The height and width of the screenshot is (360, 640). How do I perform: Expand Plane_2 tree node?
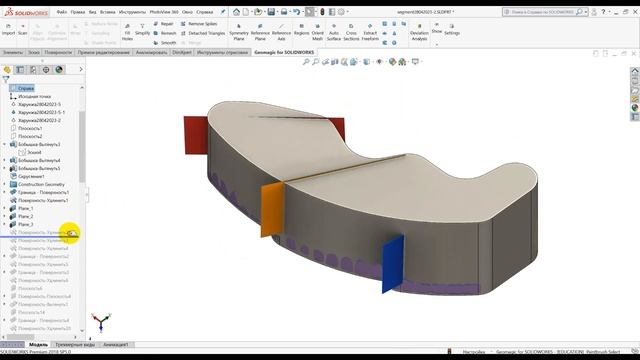tap(4, 216)
